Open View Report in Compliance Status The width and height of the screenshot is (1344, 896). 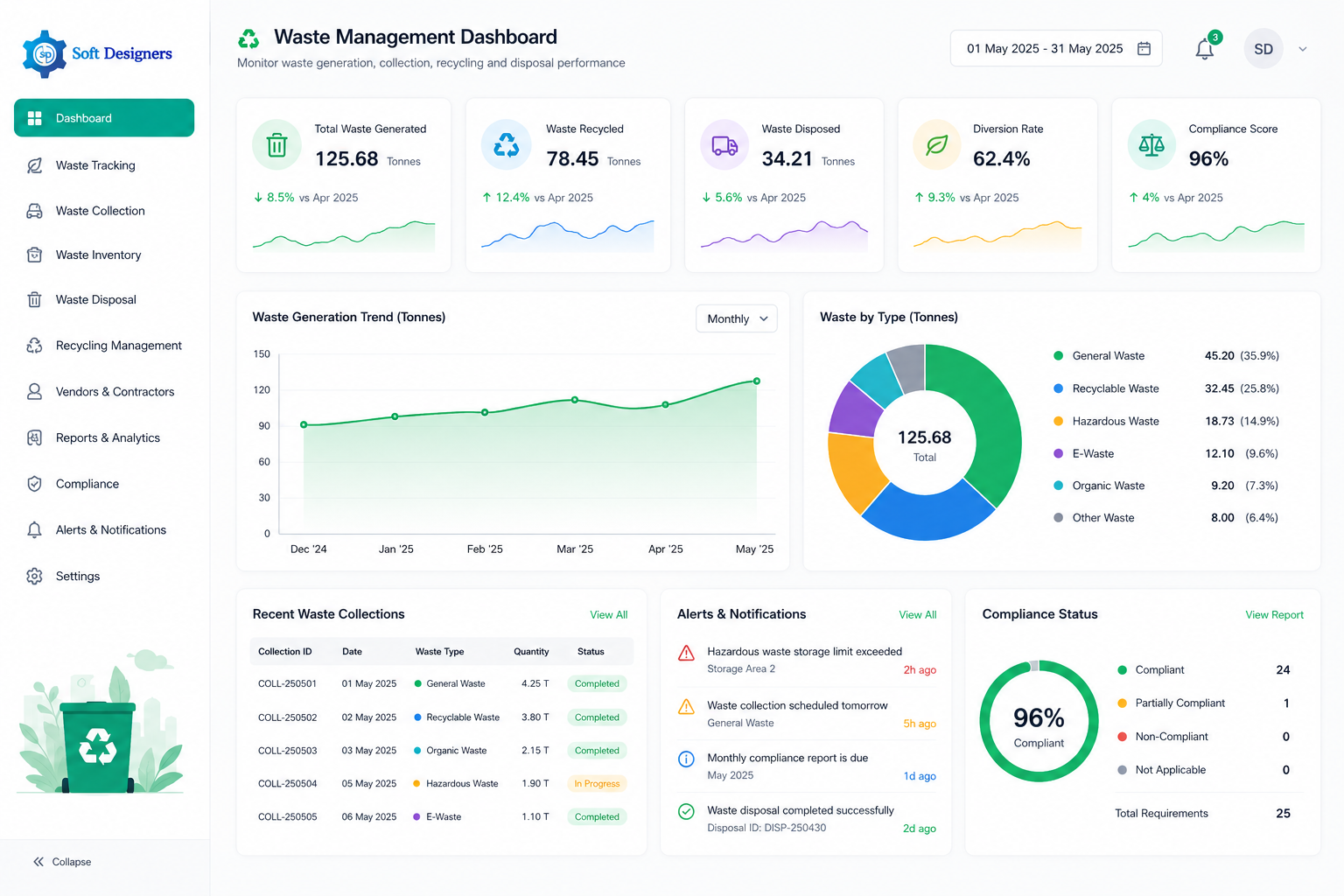[x=1275, y=615]
